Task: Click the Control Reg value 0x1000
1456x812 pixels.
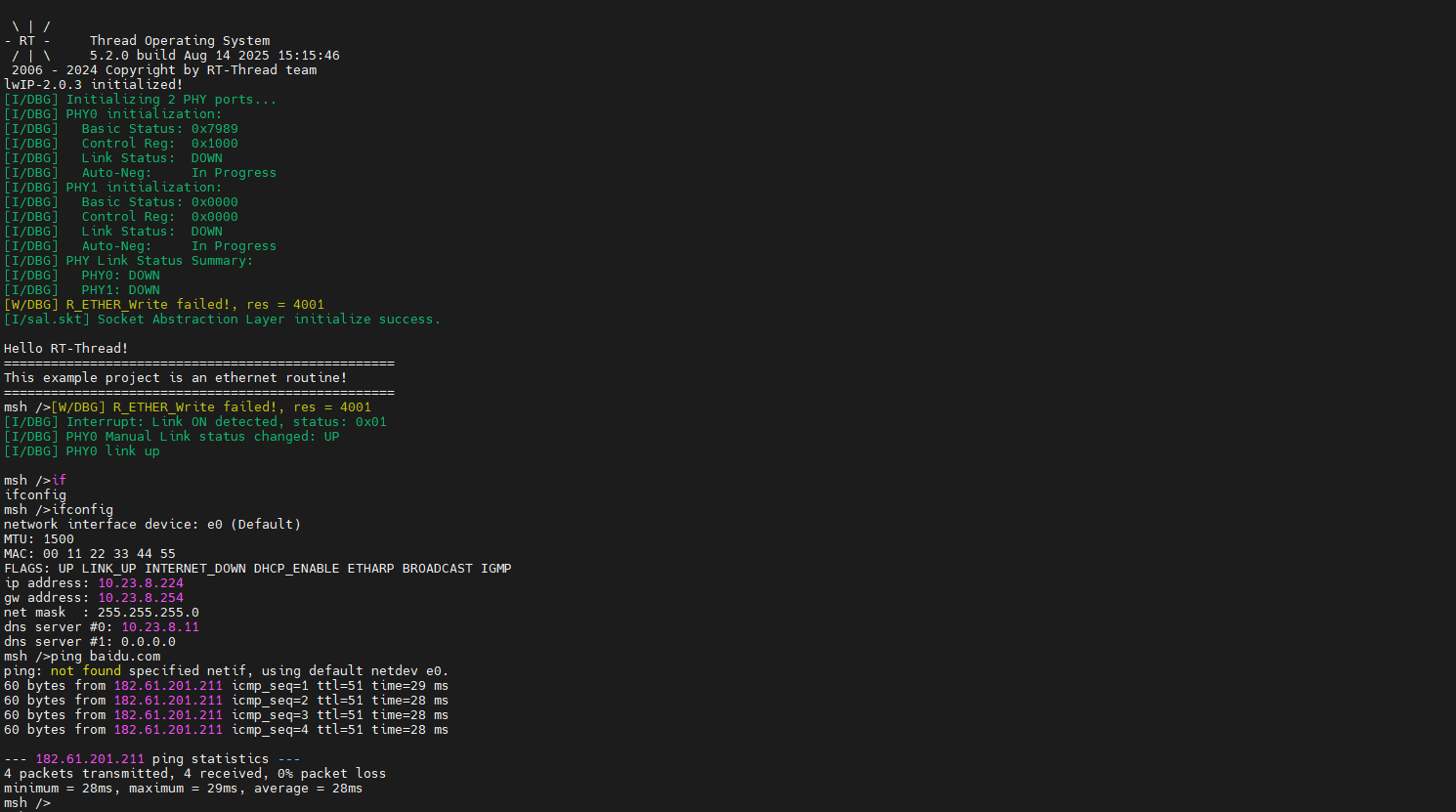Action: click(214, 144)
